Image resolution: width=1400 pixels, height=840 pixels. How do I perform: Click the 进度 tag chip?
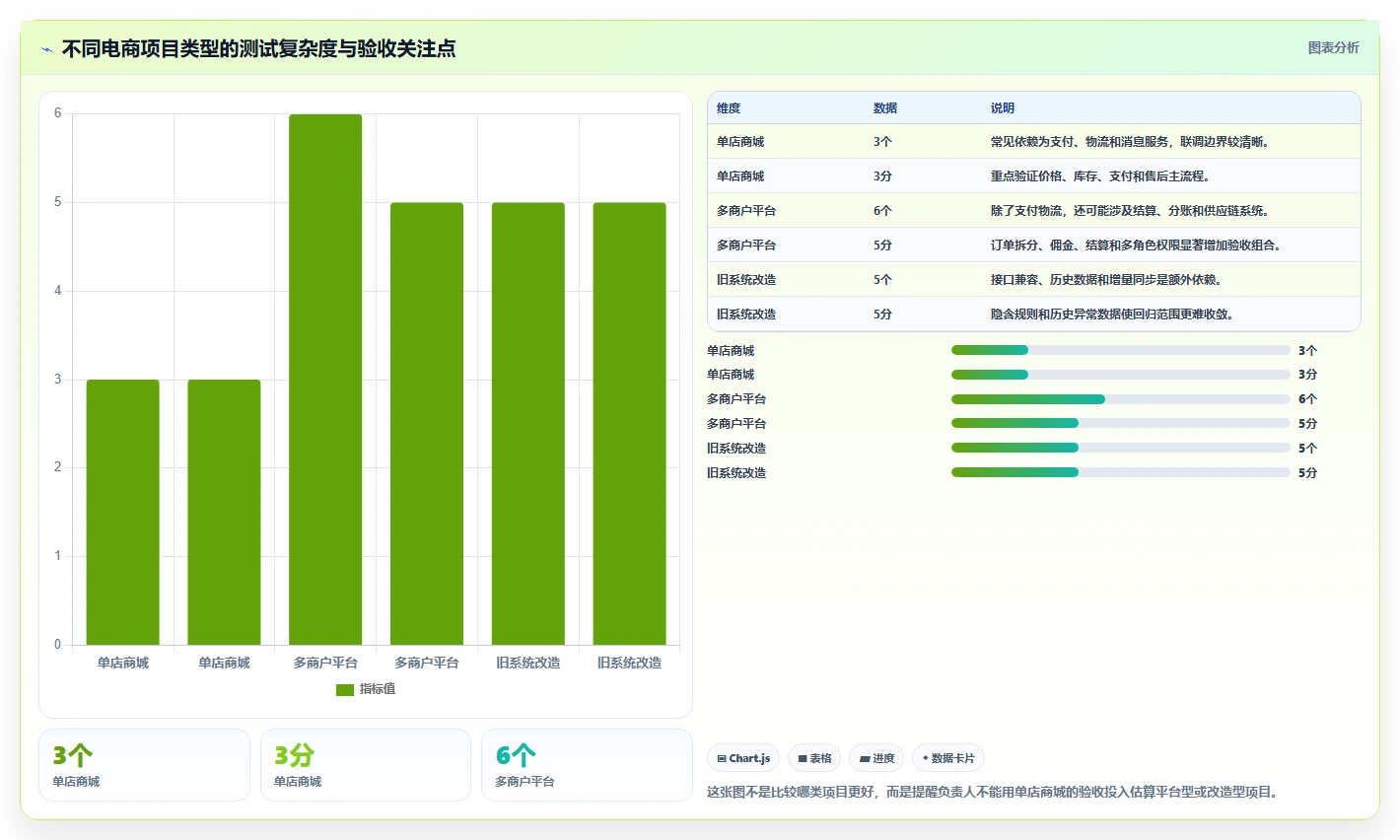876,758
